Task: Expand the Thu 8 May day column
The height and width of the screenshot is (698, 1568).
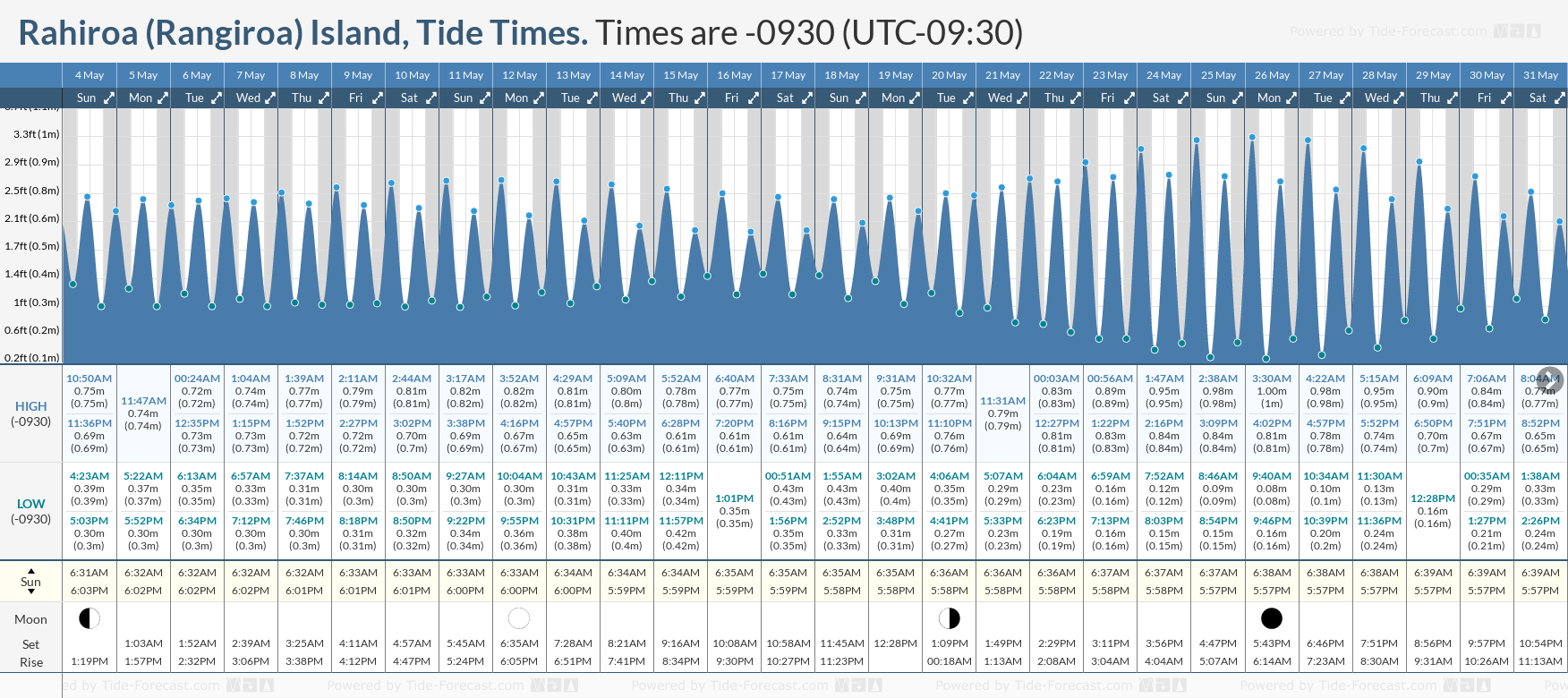Action: point(324,98)
